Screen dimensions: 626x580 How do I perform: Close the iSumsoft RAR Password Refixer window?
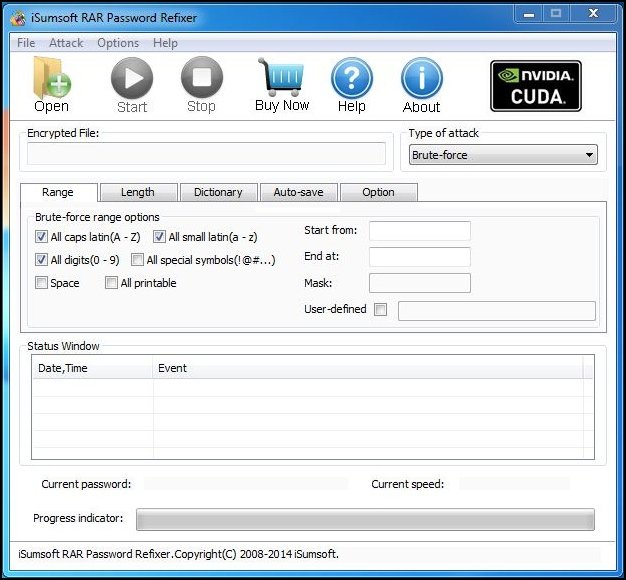pos(593,14)
